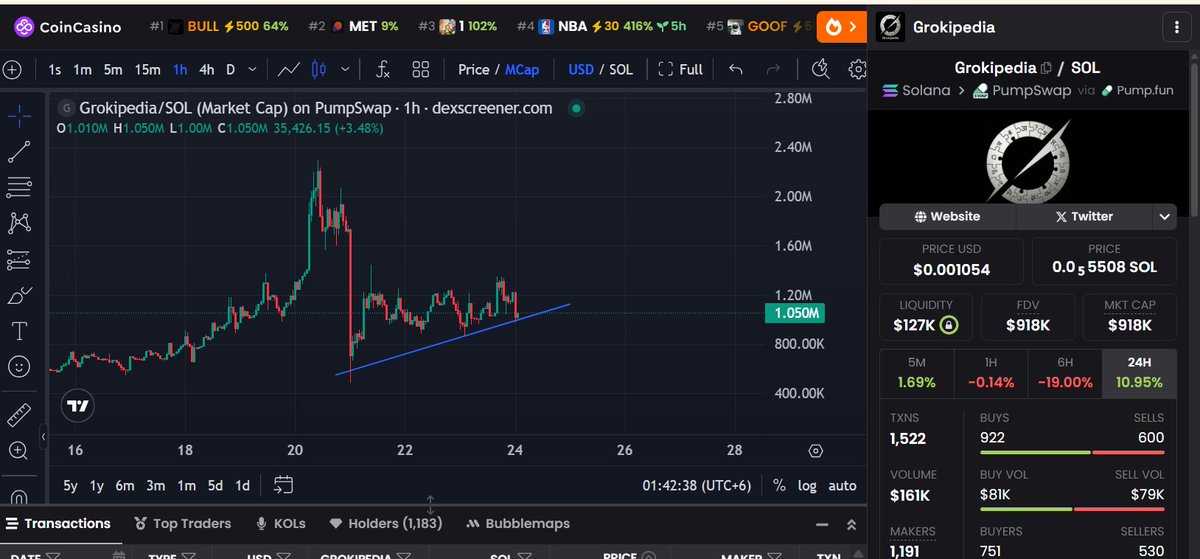The width and height of the screenshot is (1200, 559).
Task: Click the liquidity lock icon
Action: [x=949, y=325]
